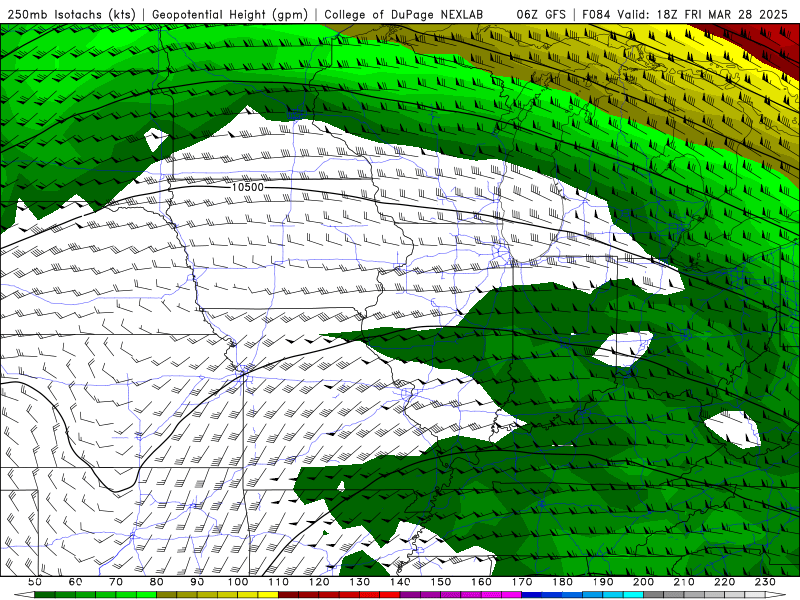
Task: Click the bright red legend swatch before 140
Action: point(390,595)
